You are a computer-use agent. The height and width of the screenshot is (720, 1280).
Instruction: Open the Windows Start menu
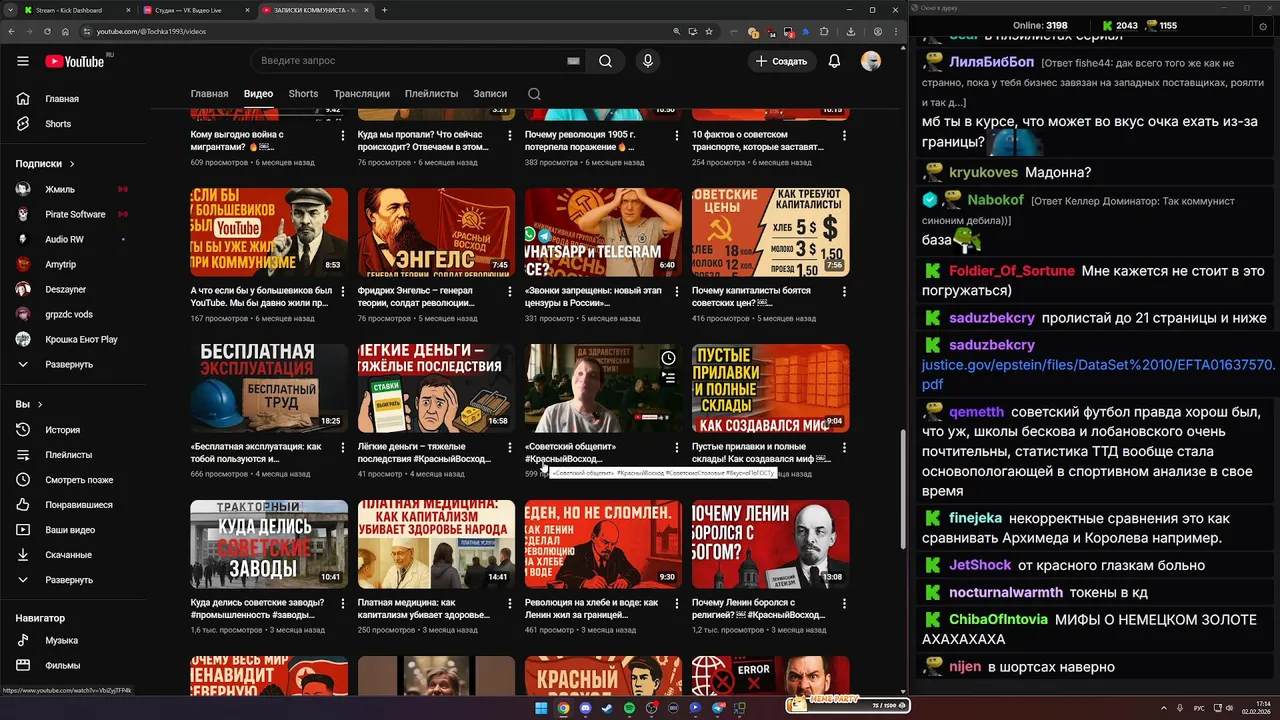[541, 708]
